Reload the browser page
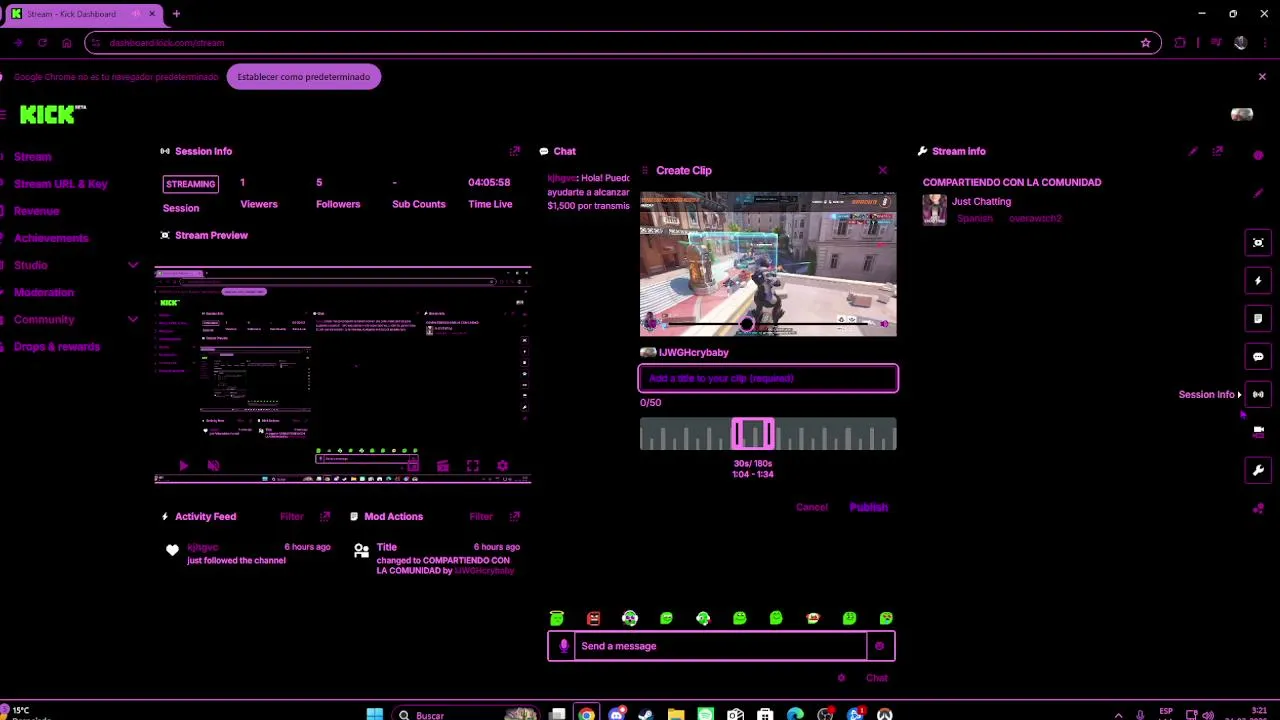 tap(42, 43)
